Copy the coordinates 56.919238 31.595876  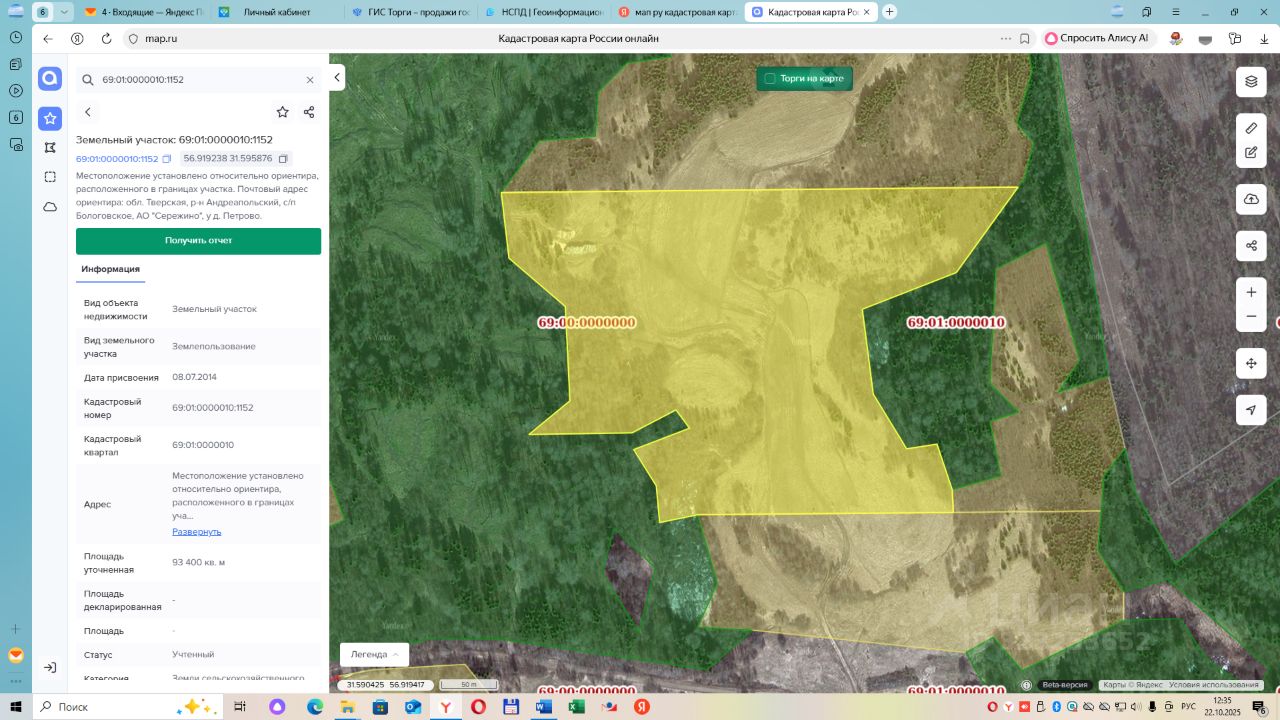pyautogui.click(x=283, y=159)
